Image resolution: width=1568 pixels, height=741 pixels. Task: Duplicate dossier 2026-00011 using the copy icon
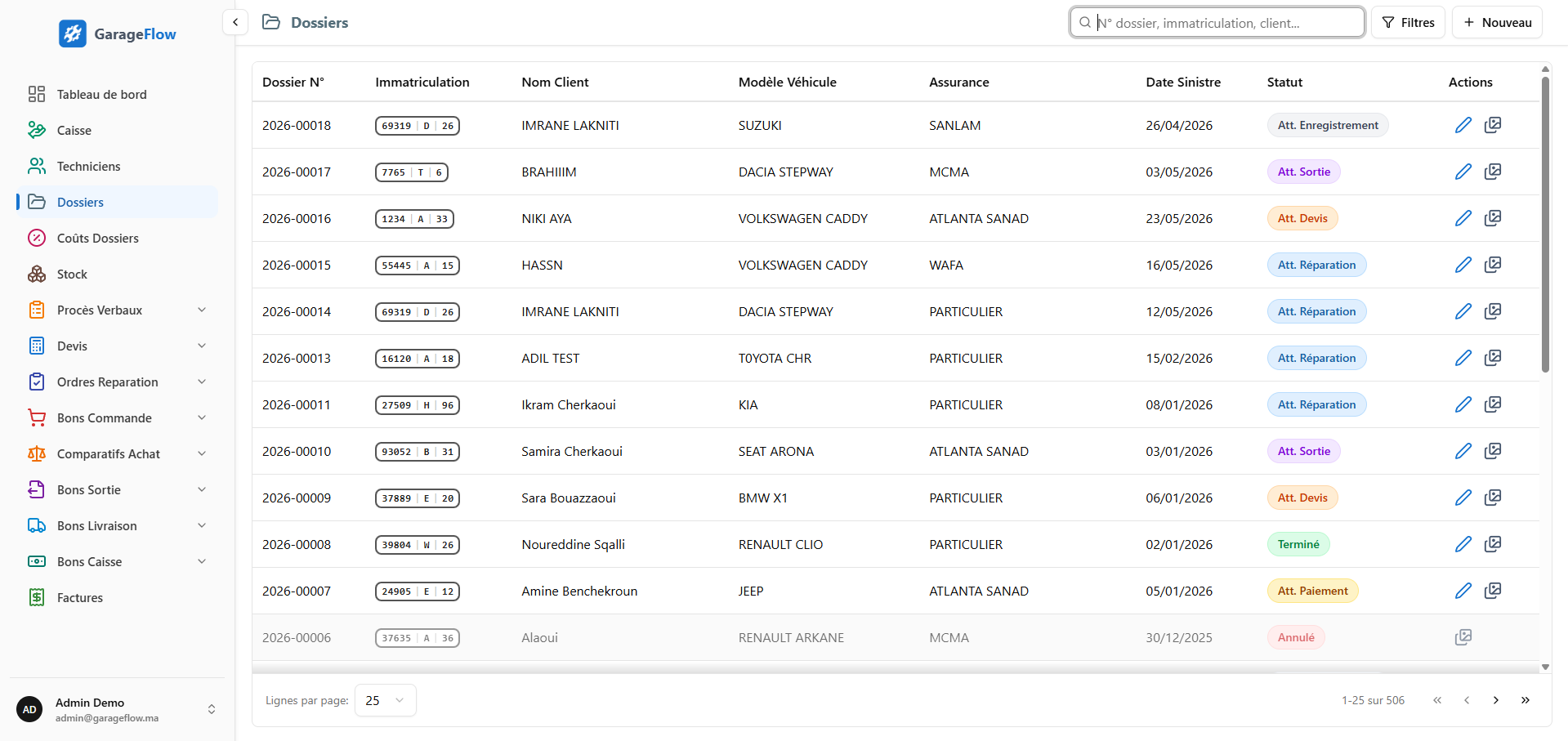pyautogui.click(x=1493, y=404)
